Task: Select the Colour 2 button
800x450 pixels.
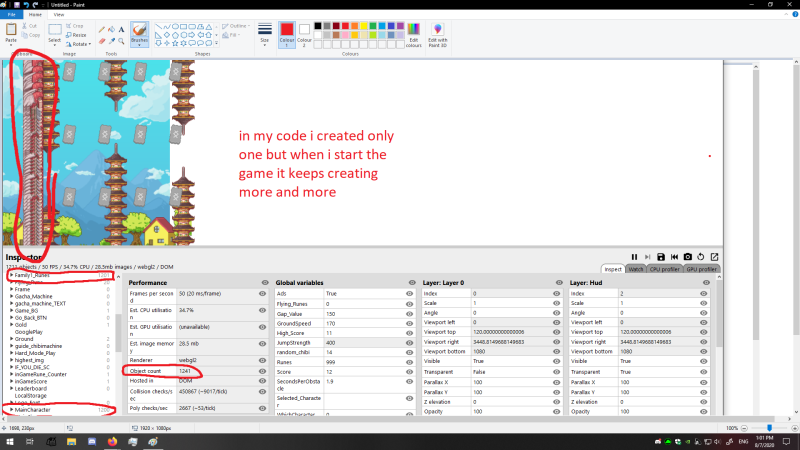Action: (x=304, y=35)
